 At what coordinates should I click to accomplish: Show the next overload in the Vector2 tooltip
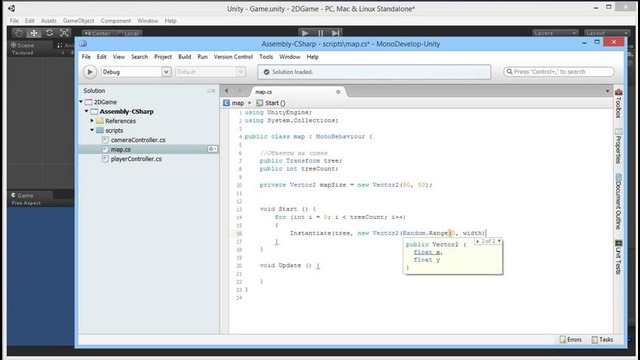click(x=499, y=241)
